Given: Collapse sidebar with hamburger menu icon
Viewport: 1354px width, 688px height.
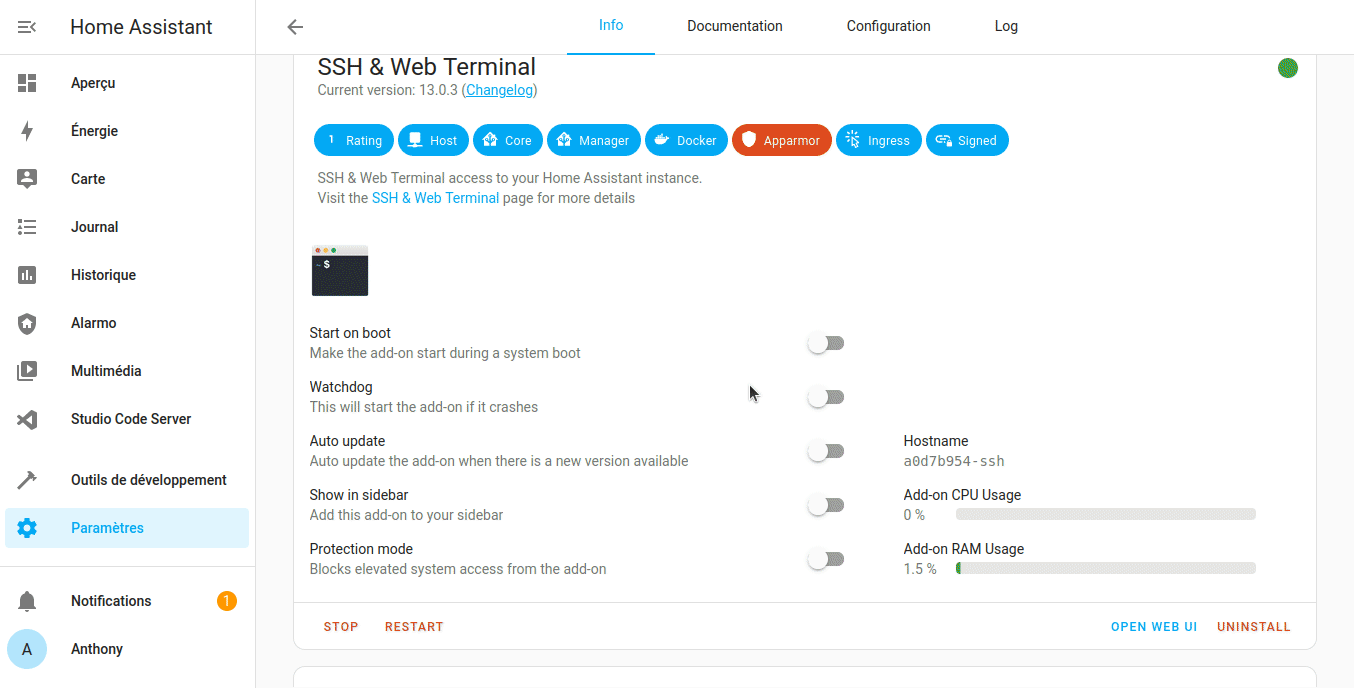Looking at the screenshot, I should tap(27, 27).
